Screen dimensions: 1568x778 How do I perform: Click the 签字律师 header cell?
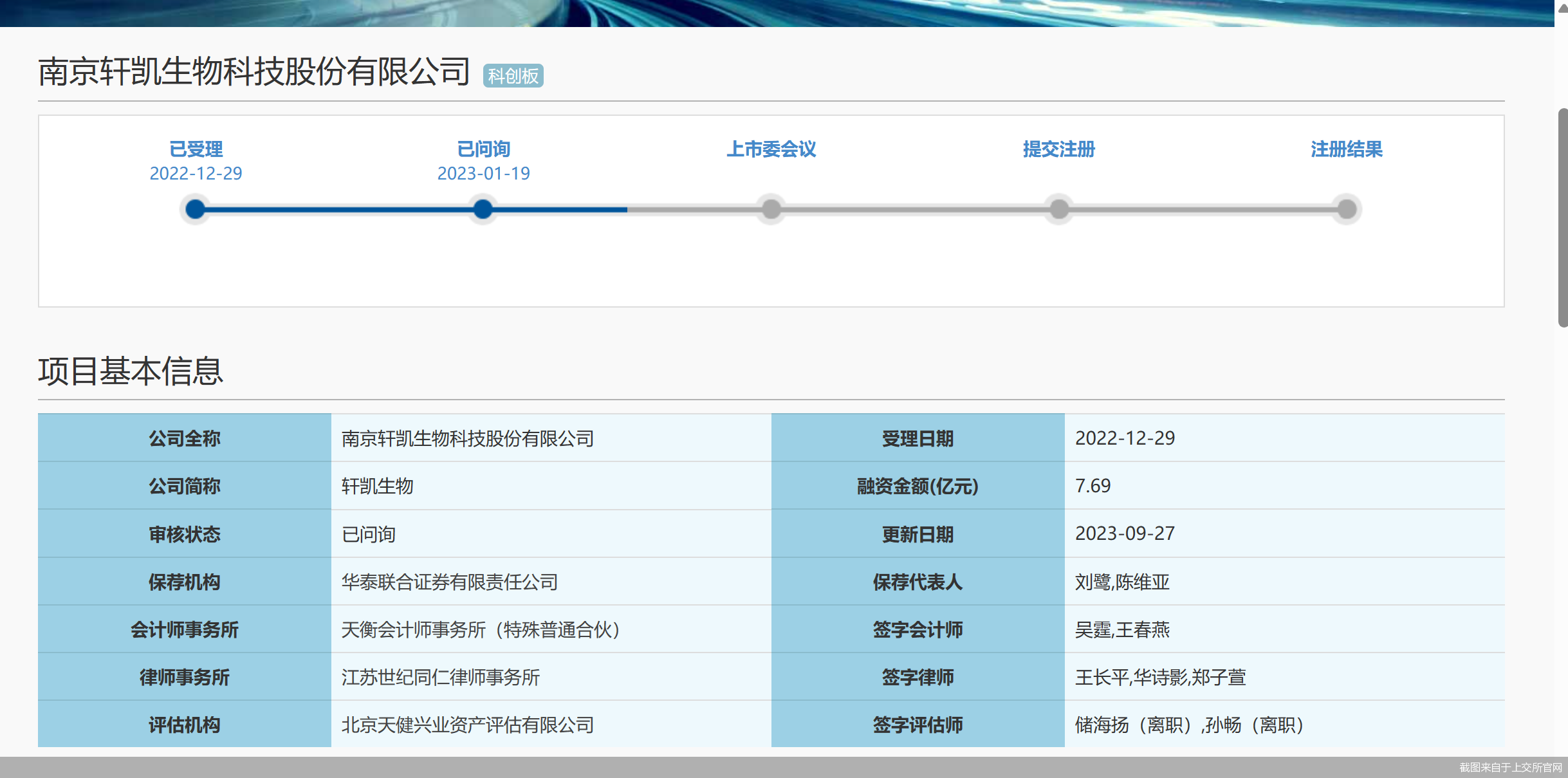918,677
